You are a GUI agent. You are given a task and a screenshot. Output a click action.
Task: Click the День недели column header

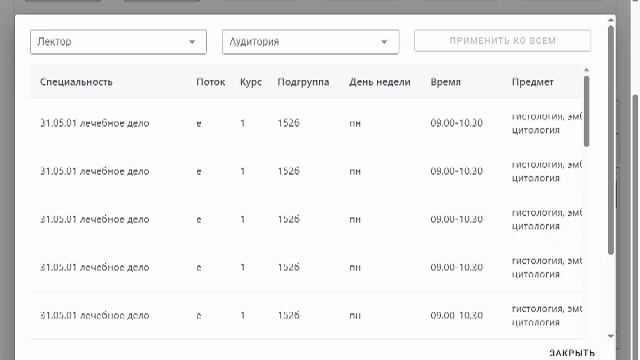click(380, 82)
